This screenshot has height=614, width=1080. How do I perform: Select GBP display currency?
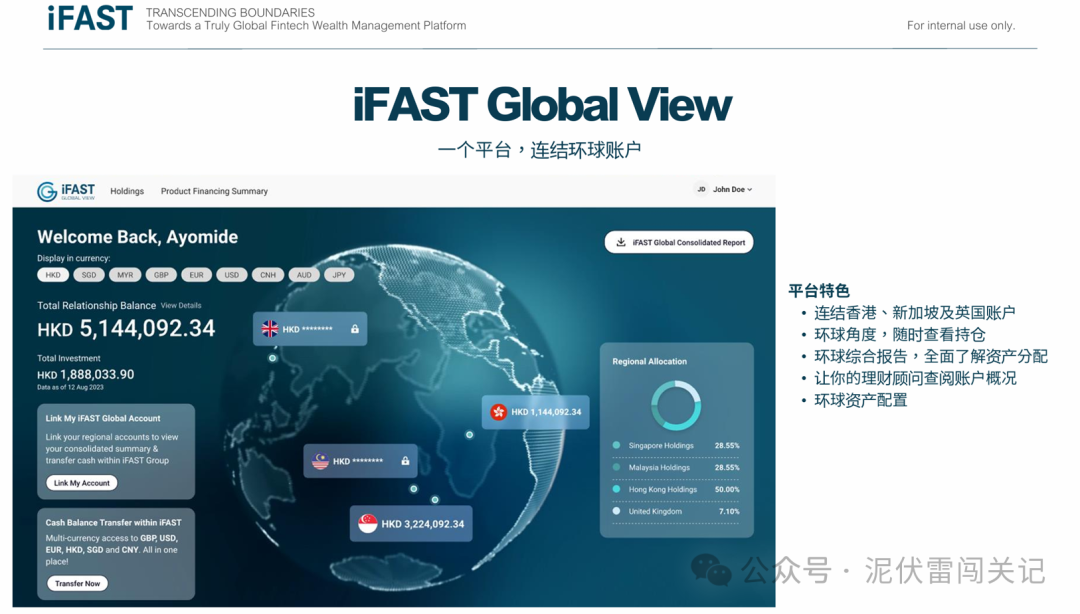[x=161, y=275]
